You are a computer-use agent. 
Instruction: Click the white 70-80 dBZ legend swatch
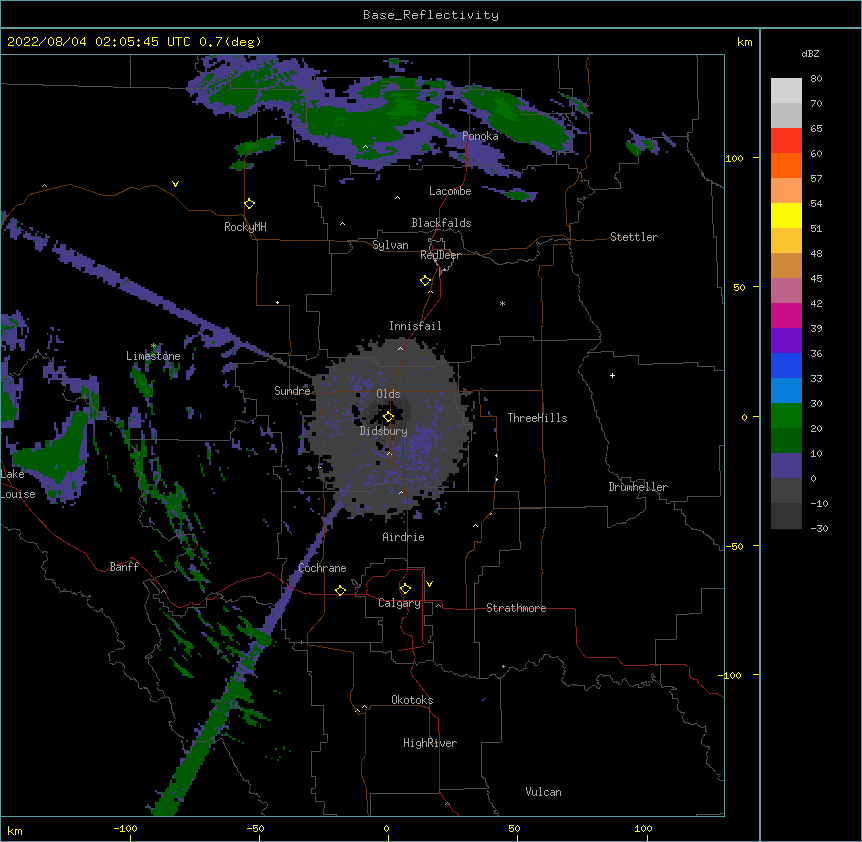coord(786,91)
